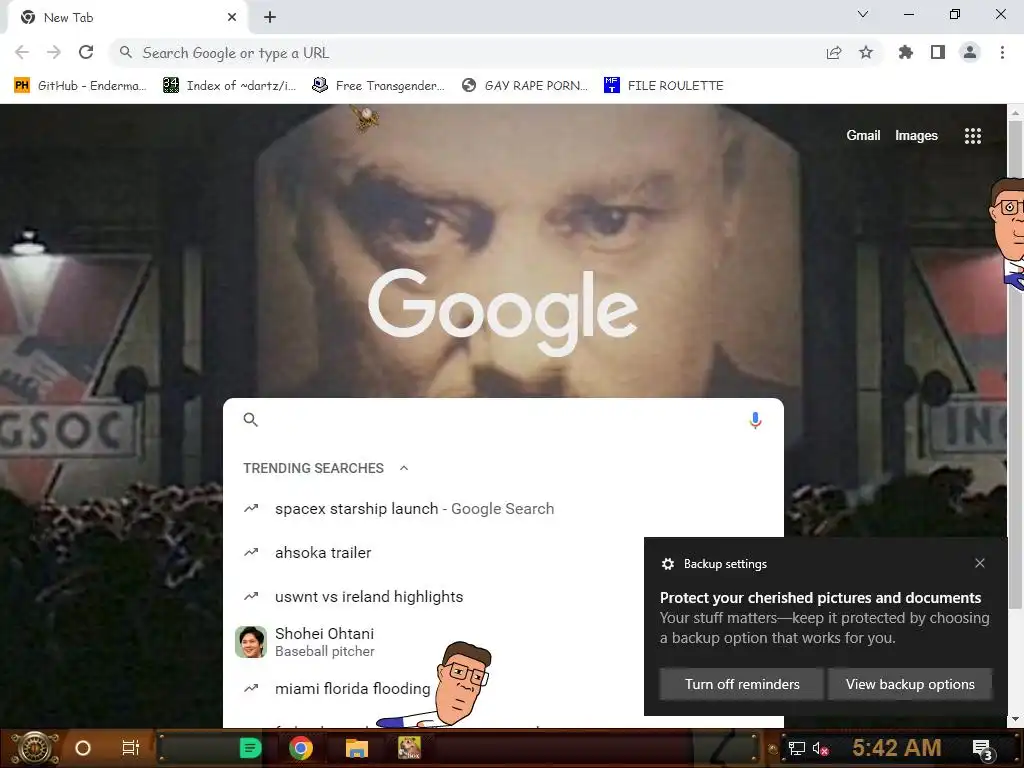Screen dimensions: 1024x768
Task: Open Cortana circle on taskbar
Action: pos(83,748)
